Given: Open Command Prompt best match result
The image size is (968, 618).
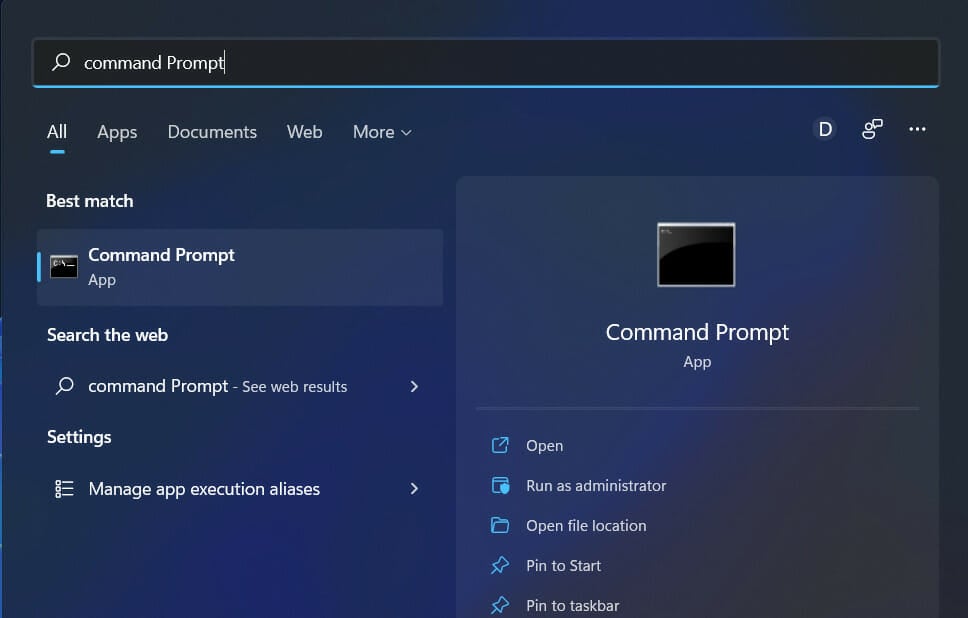Looking at the screenshot, I should [240, 267].
